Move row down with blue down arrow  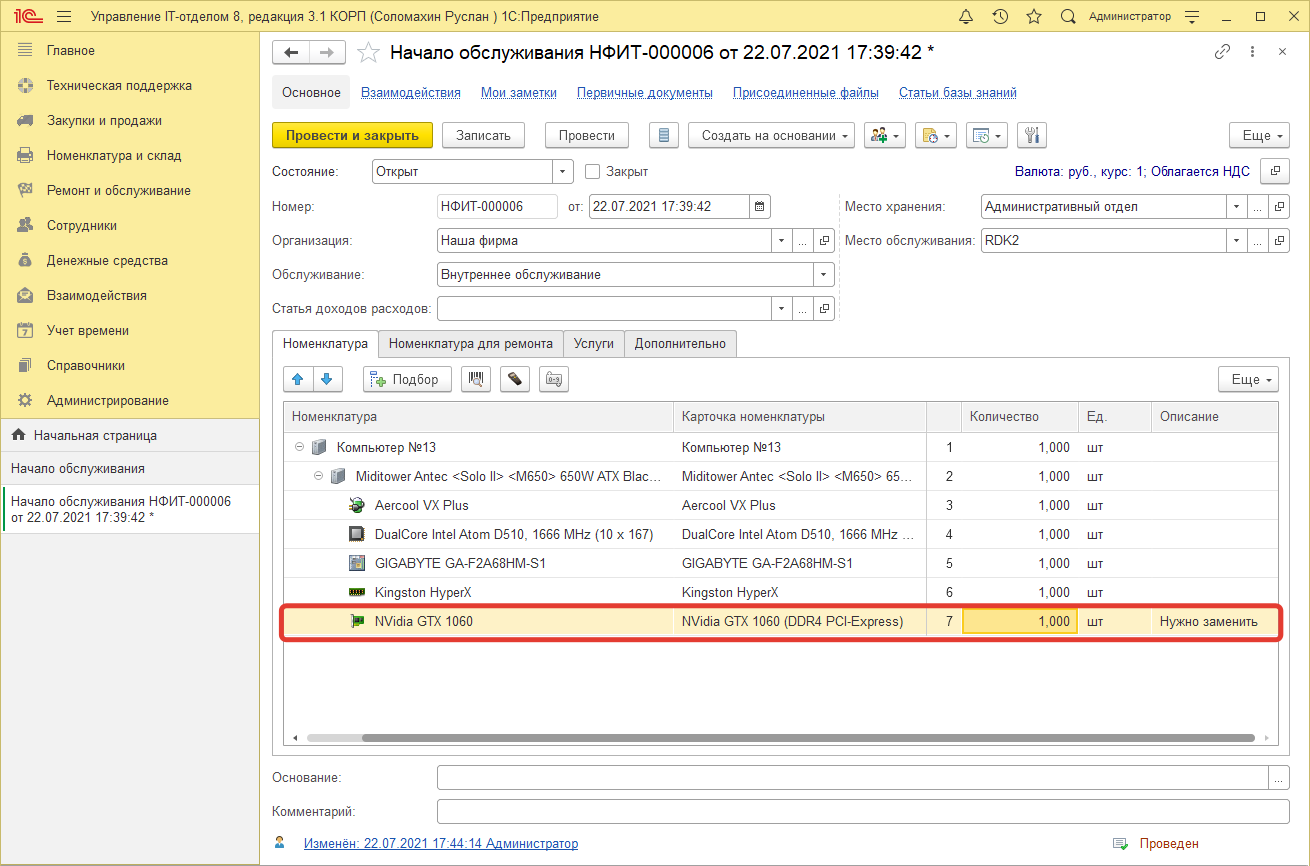(328, 379)
